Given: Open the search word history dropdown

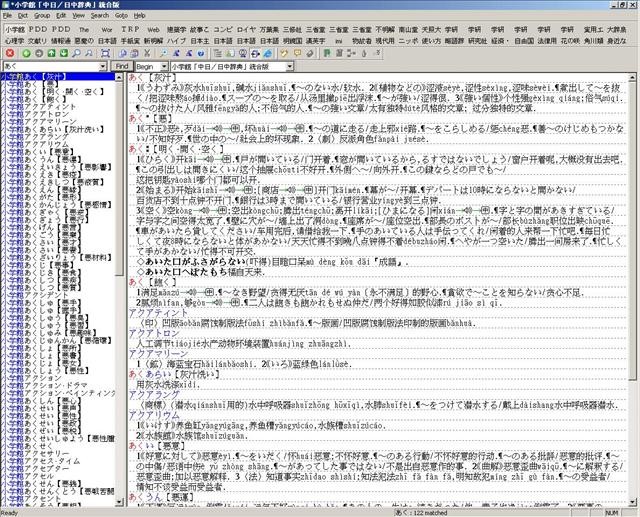Looking at the screenshot, I should (103, 66).
